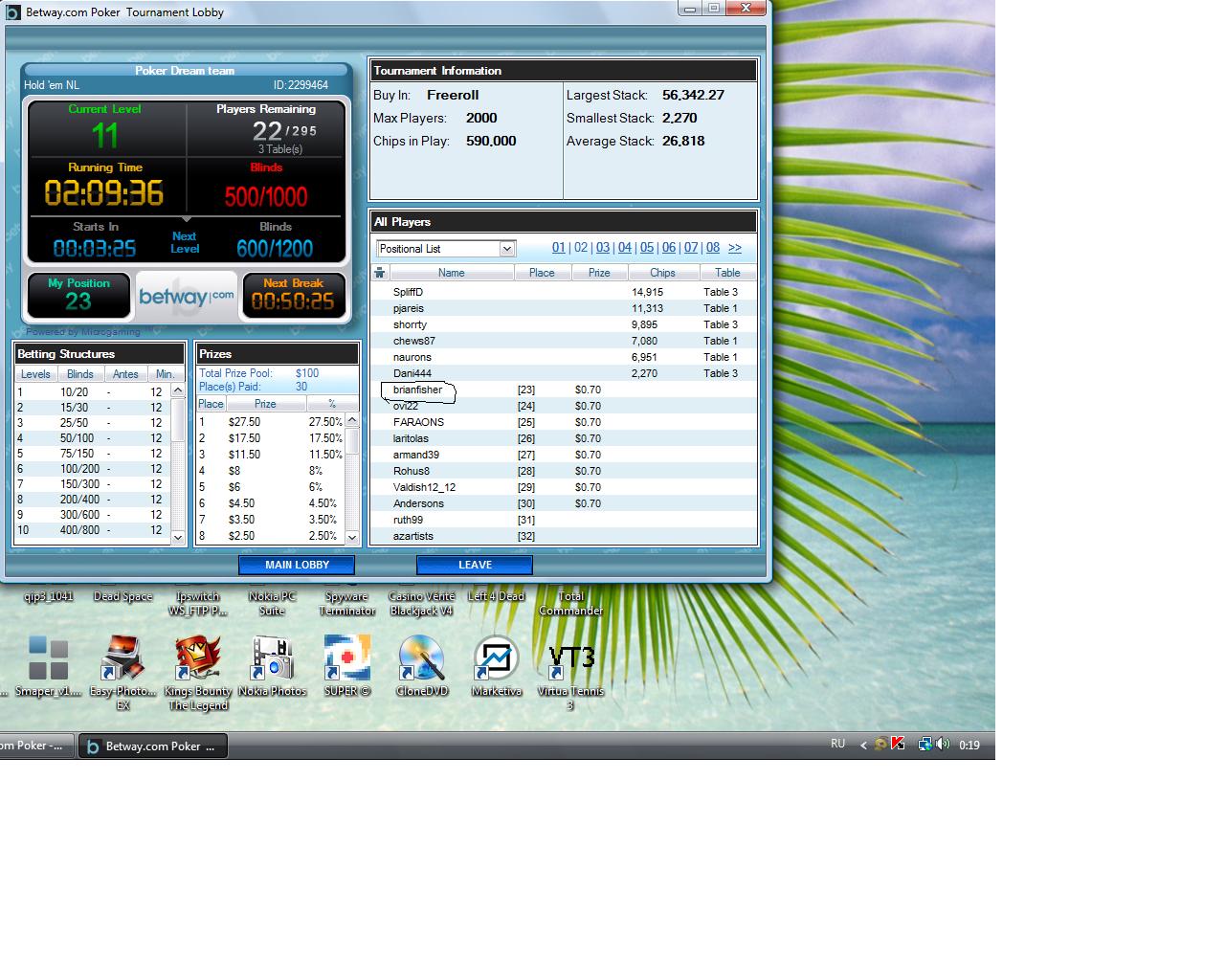Screen dimensions: 1225x980
Task: Select the Casino Vérité Blackjack V4 label
Action: tap(421, 603)
